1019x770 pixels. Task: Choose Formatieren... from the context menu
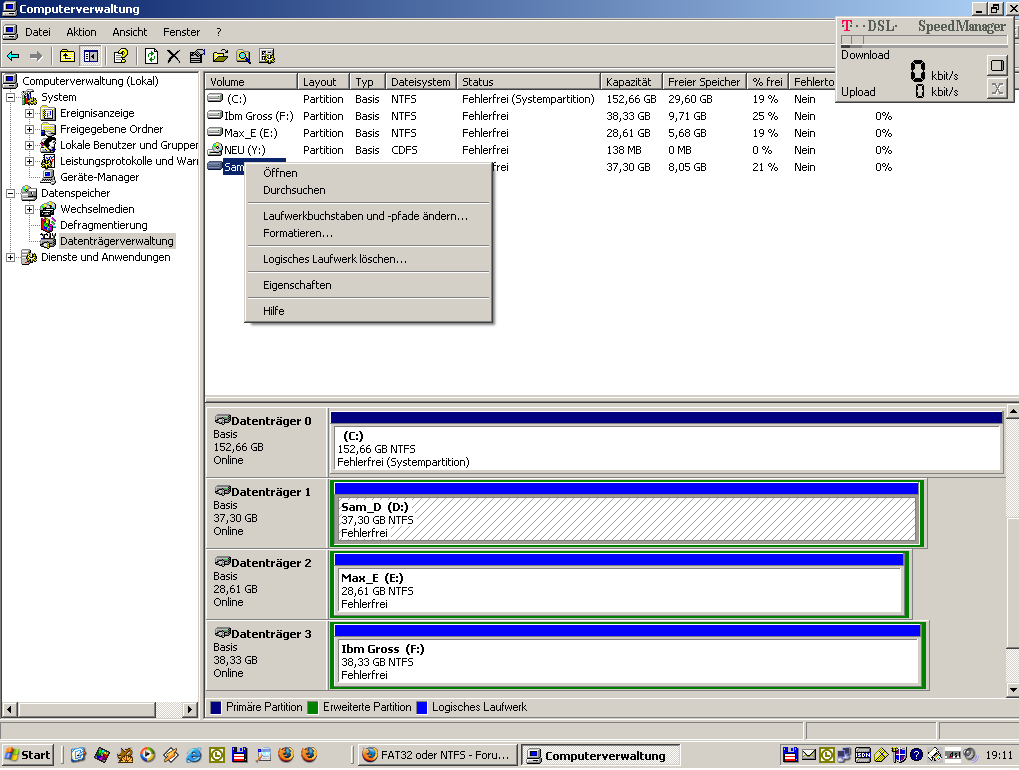click(297, 233)
